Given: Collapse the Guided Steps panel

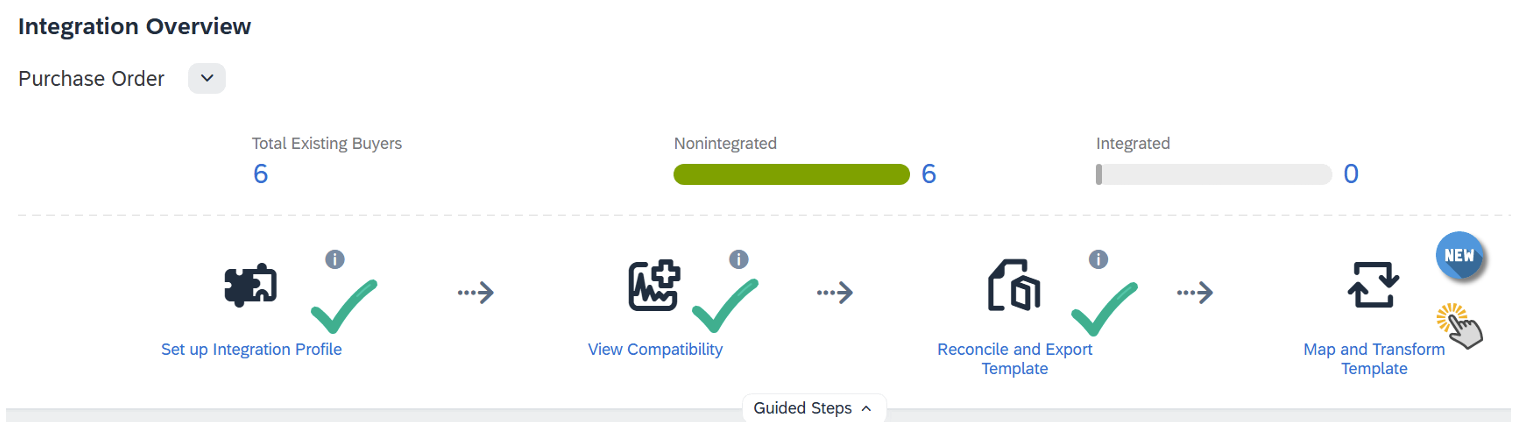Looking at the screenshot, I should pyautogui.click(x=813, y=408).
